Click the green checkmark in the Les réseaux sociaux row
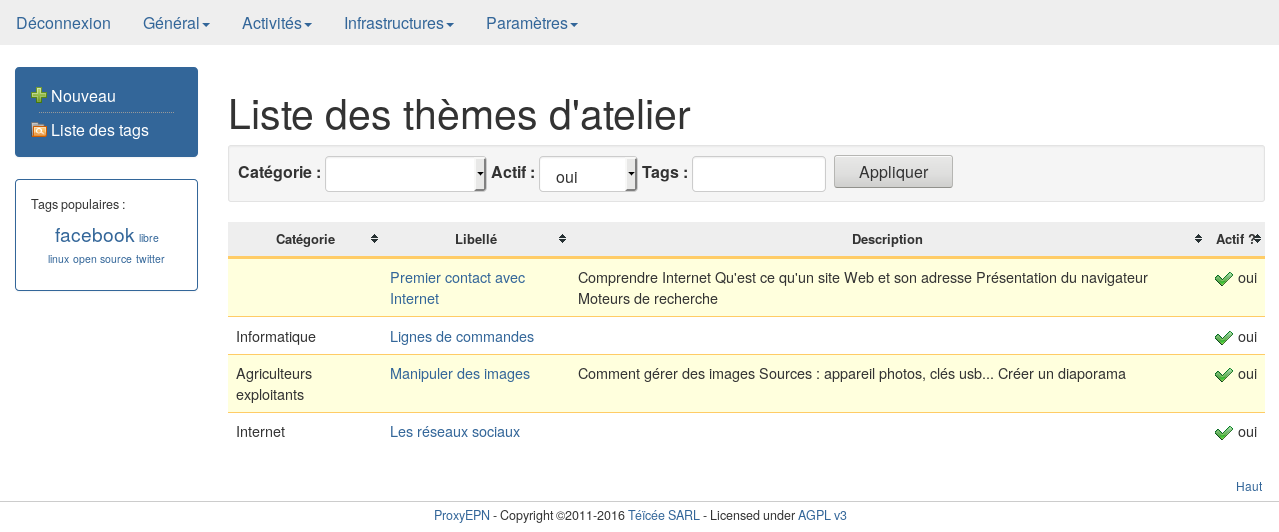Image resolution: width=1279 pixels, height=532 pixels. [x=1223, y=433]
